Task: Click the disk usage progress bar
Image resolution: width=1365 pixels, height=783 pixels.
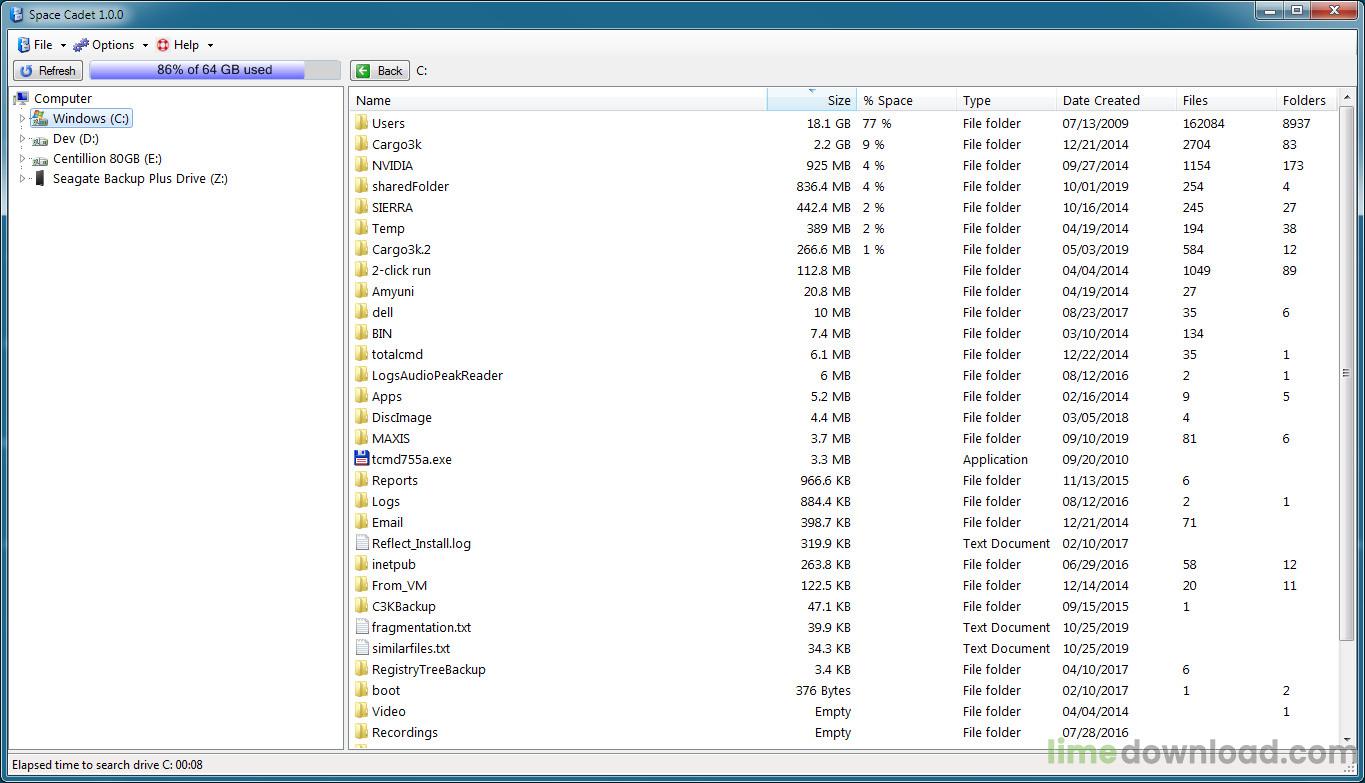Action: coord(214,70)
